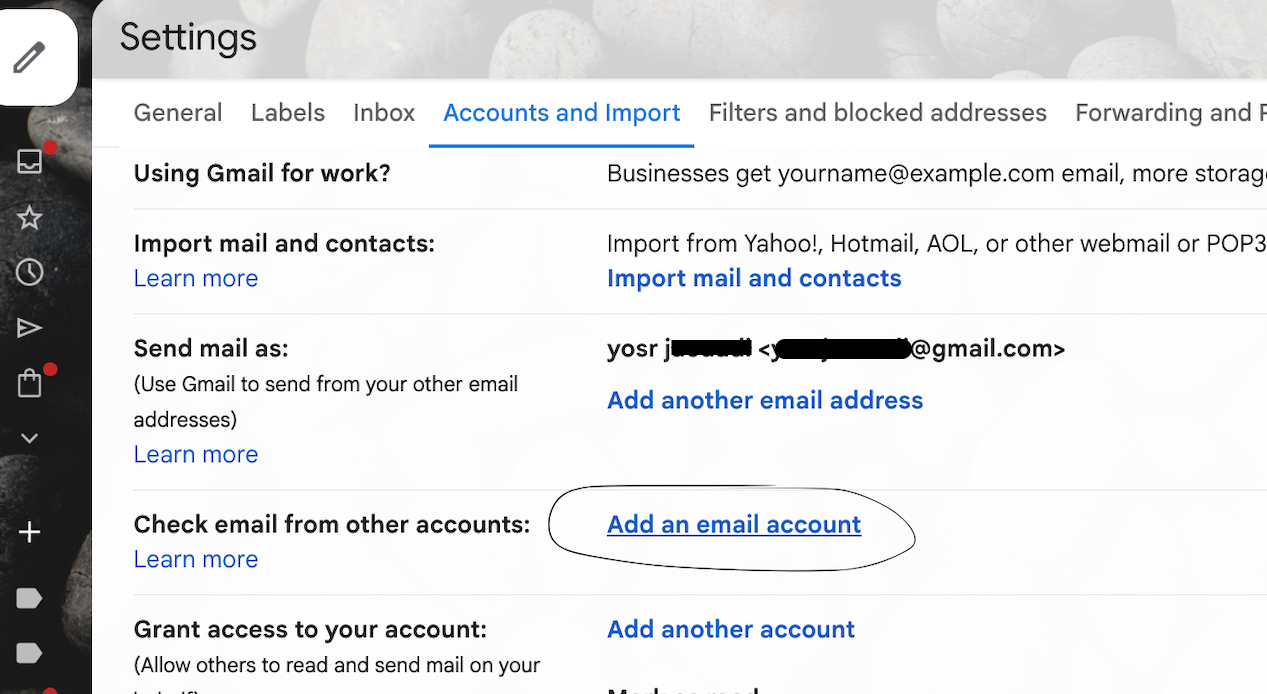
Task: Open Sent via paper plane icon
Action: (x=29, y=328)
